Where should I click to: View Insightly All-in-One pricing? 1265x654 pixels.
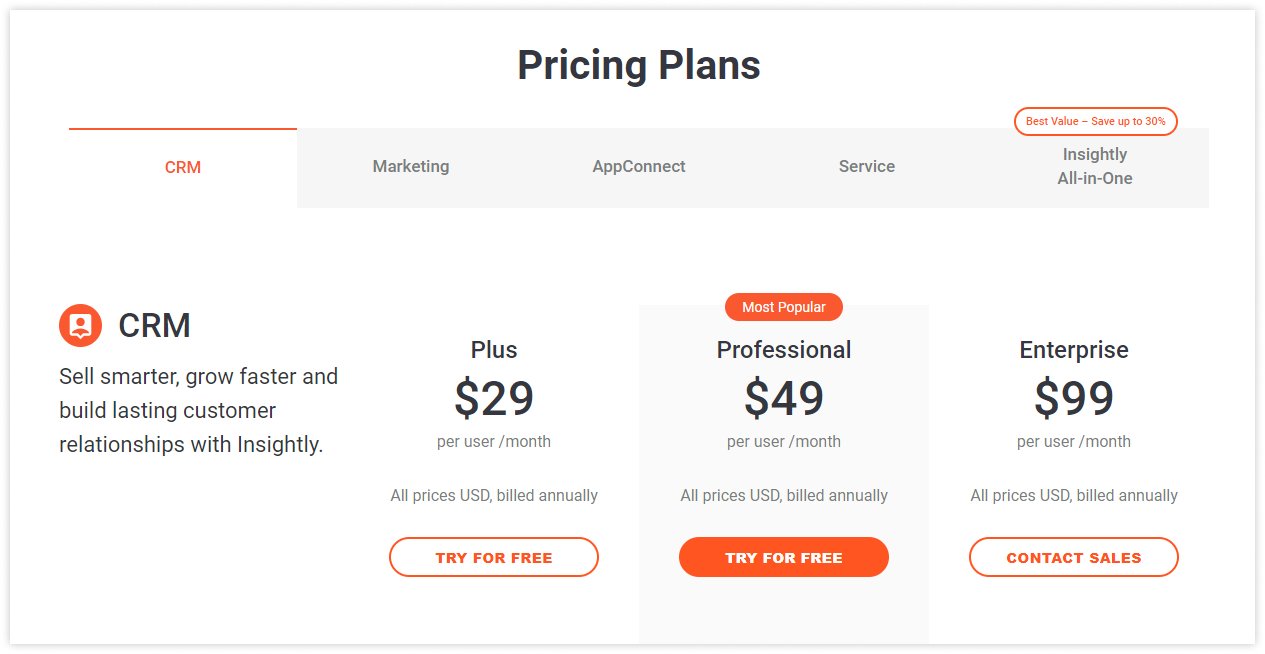[x=1095, y=166]
